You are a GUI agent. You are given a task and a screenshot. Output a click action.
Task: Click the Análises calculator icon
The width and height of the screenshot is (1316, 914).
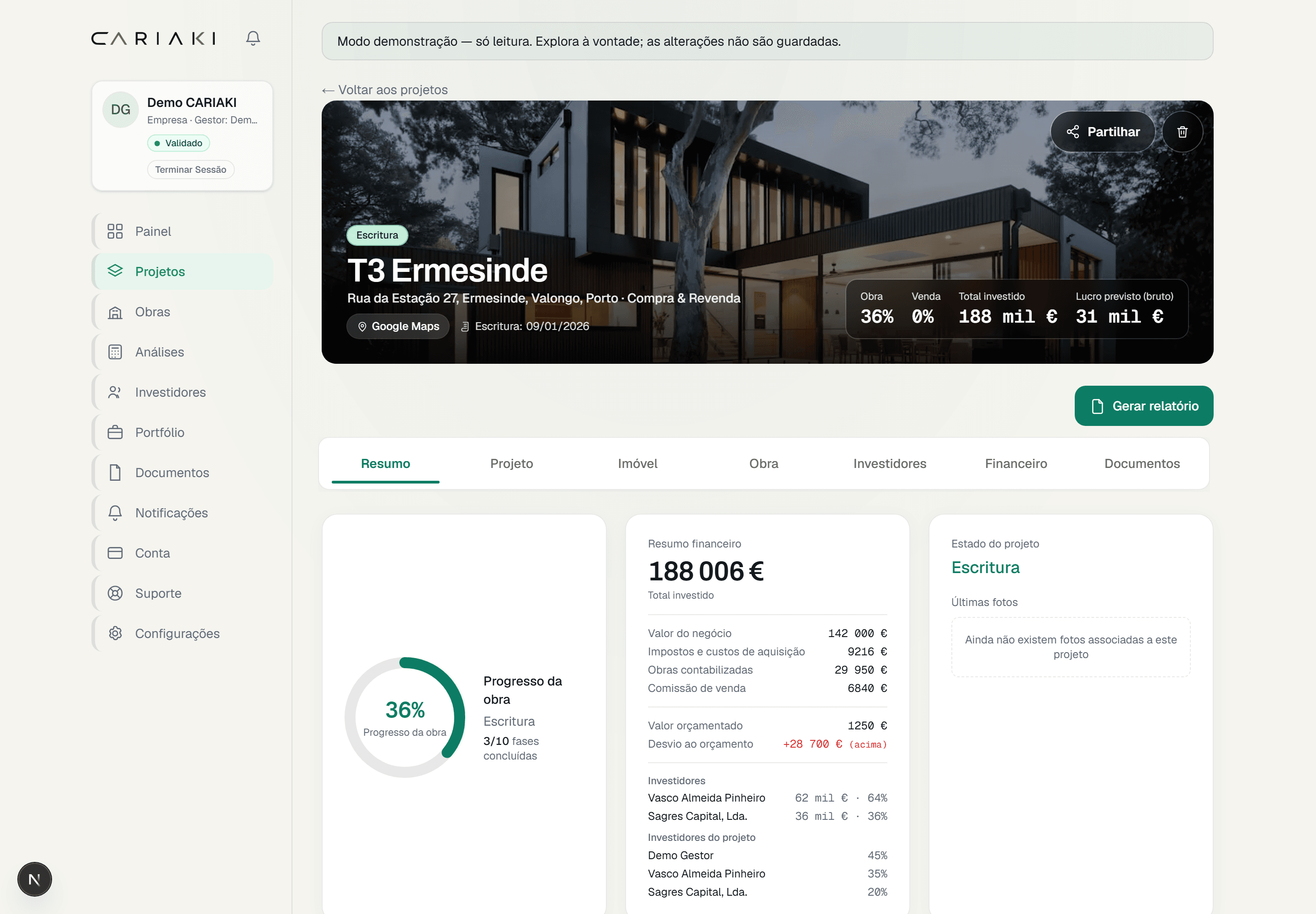point(115,352)
